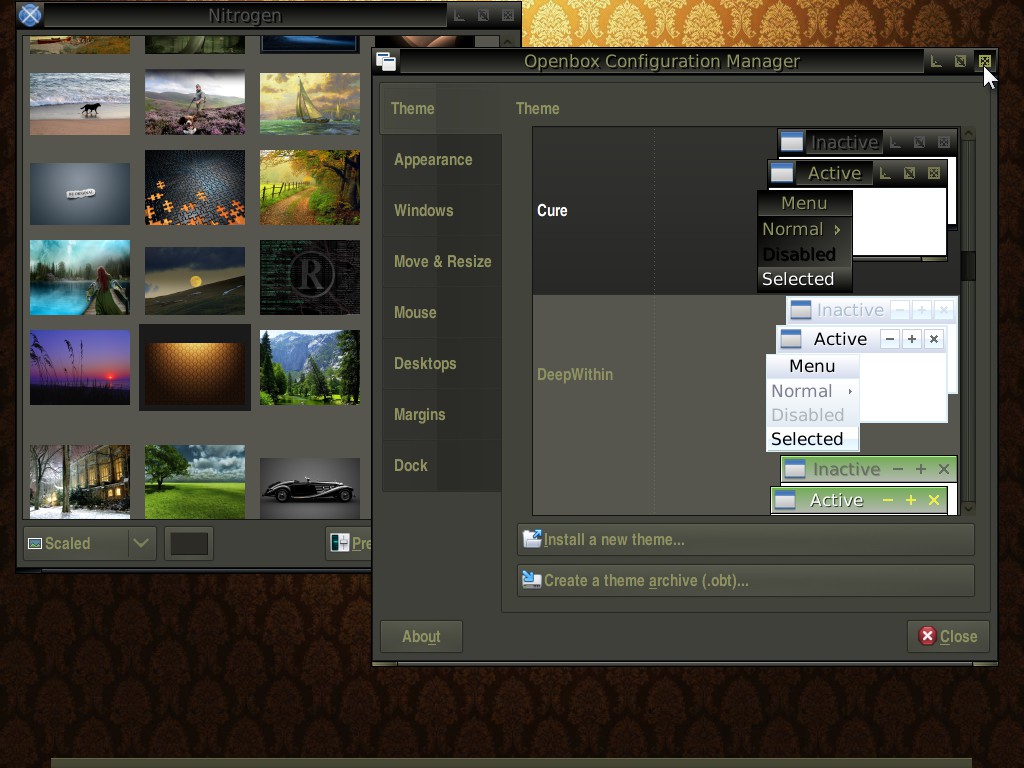Click Create a theme archive (.obt) button
Screen dimensions: 1024x768
click(x=746, y=581)
